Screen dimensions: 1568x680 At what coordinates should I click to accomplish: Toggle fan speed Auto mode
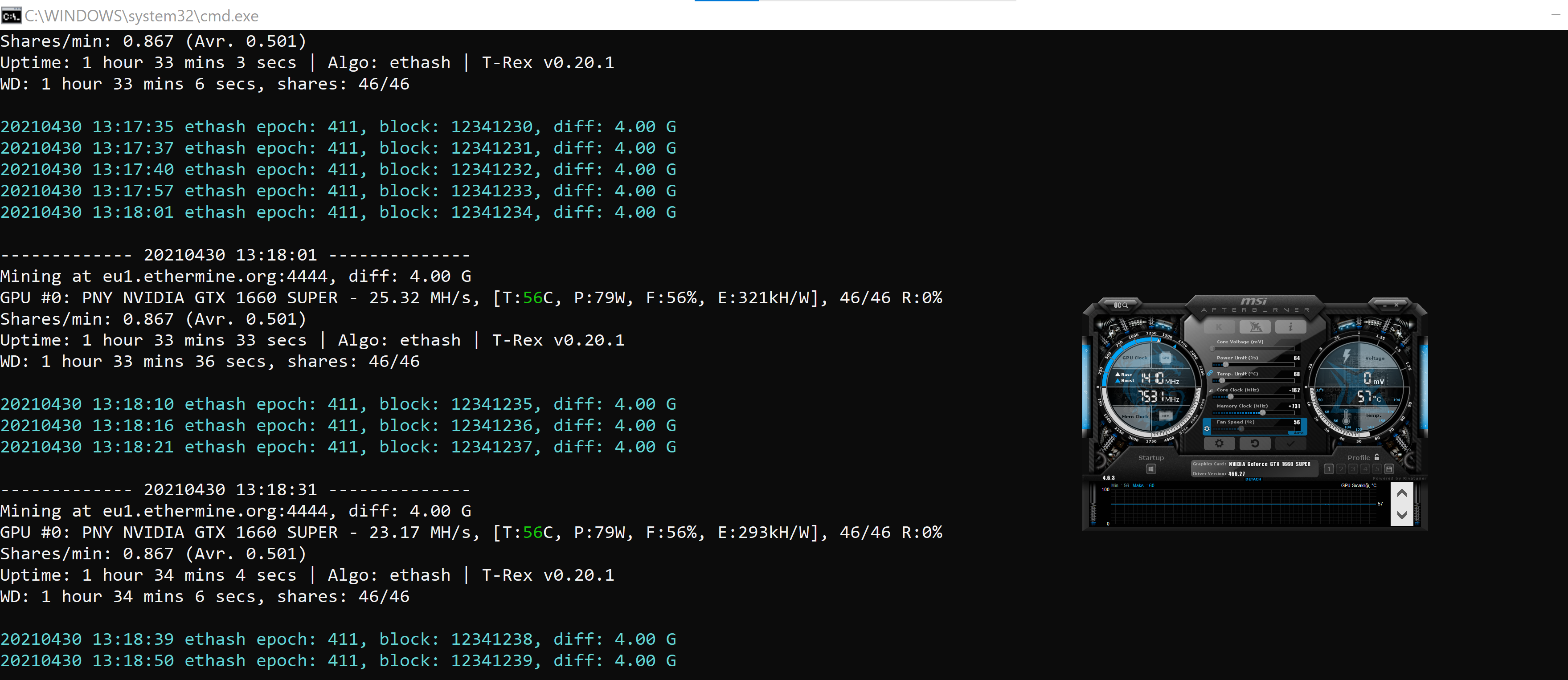1299,433
